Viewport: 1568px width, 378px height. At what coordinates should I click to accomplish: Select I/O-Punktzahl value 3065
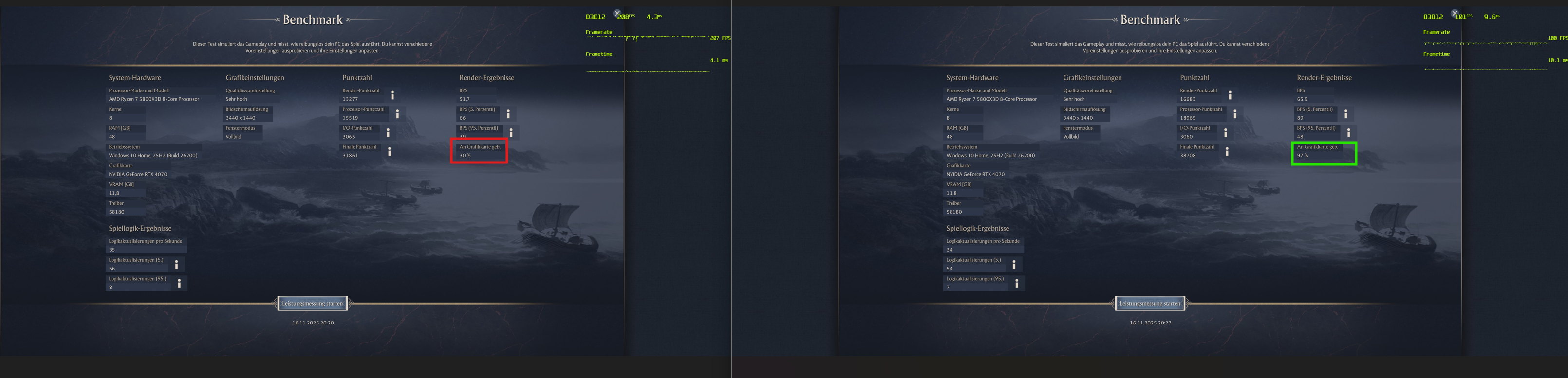pos(349,137)
